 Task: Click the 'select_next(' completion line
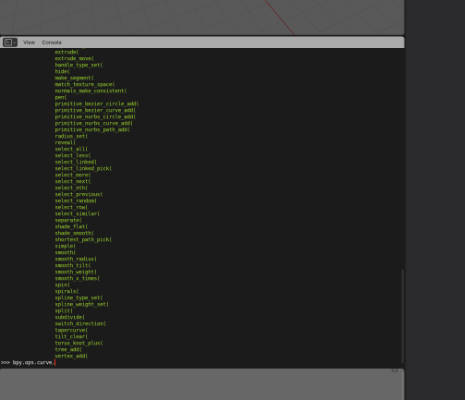[x=73, y=181]
